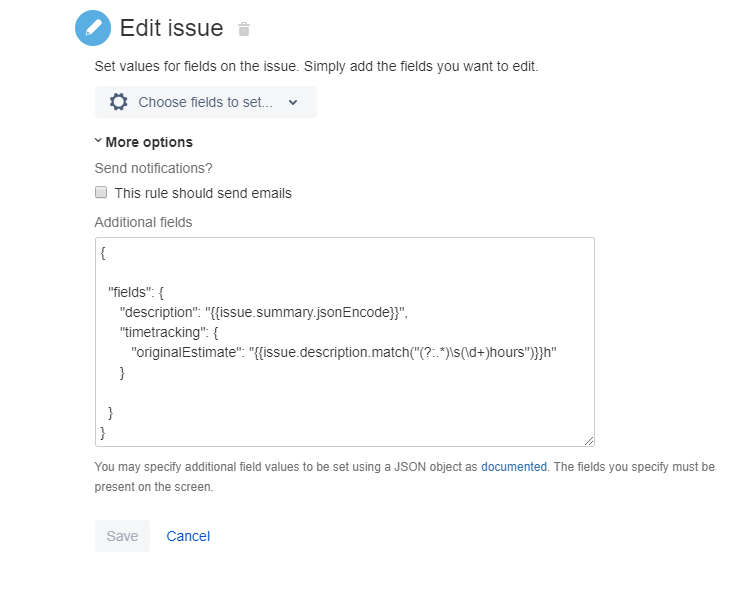Image resolution: width=735 pixels, height=593 pixels.
Task: Click the 'Additional fields' label
Action: [143, 222]
